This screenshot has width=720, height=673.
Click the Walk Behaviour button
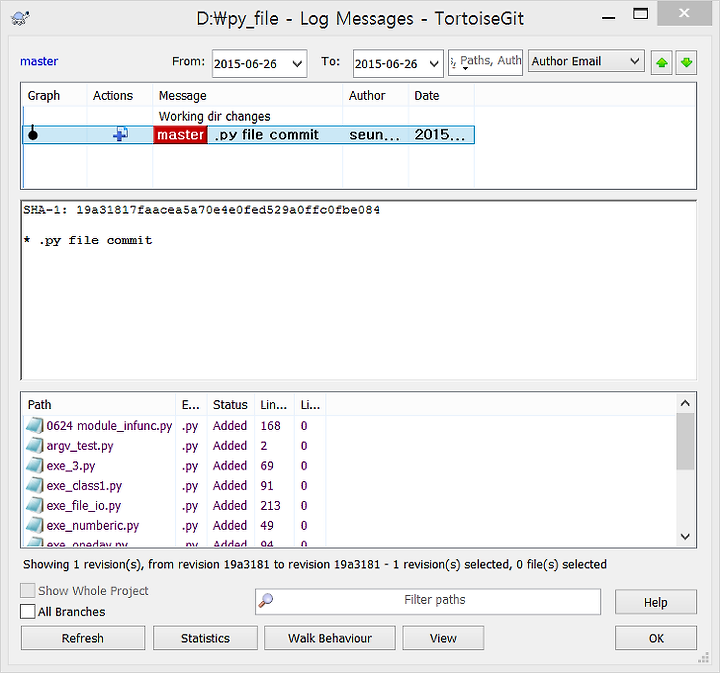(330, 638)
